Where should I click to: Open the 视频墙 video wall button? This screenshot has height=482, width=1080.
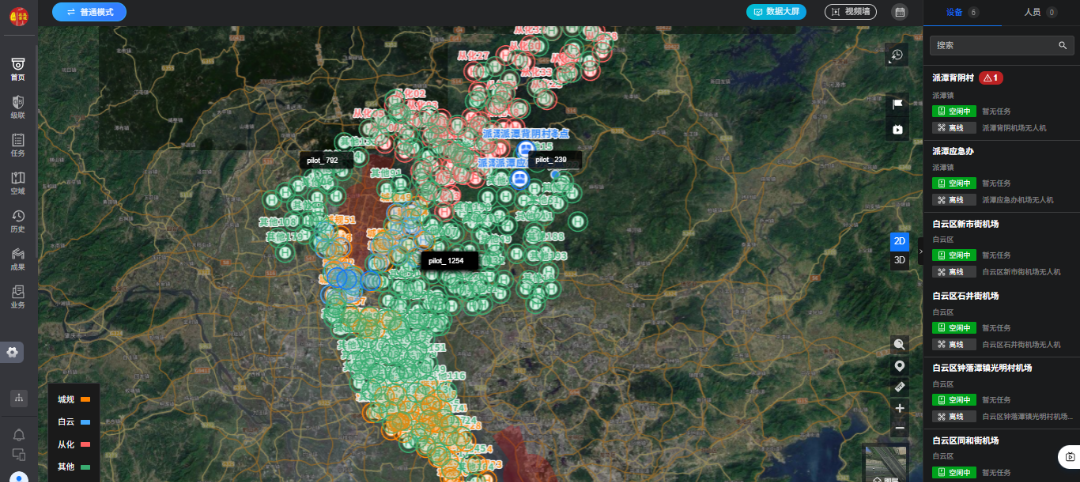click(850, 12)
